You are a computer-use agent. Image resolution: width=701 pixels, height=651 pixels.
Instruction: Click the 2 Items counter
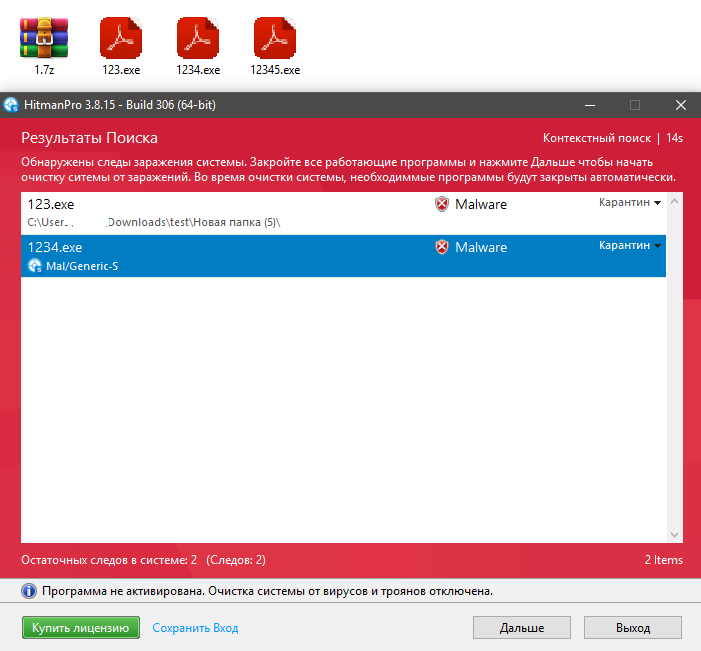pyautogui.click(x=663, y=560)
